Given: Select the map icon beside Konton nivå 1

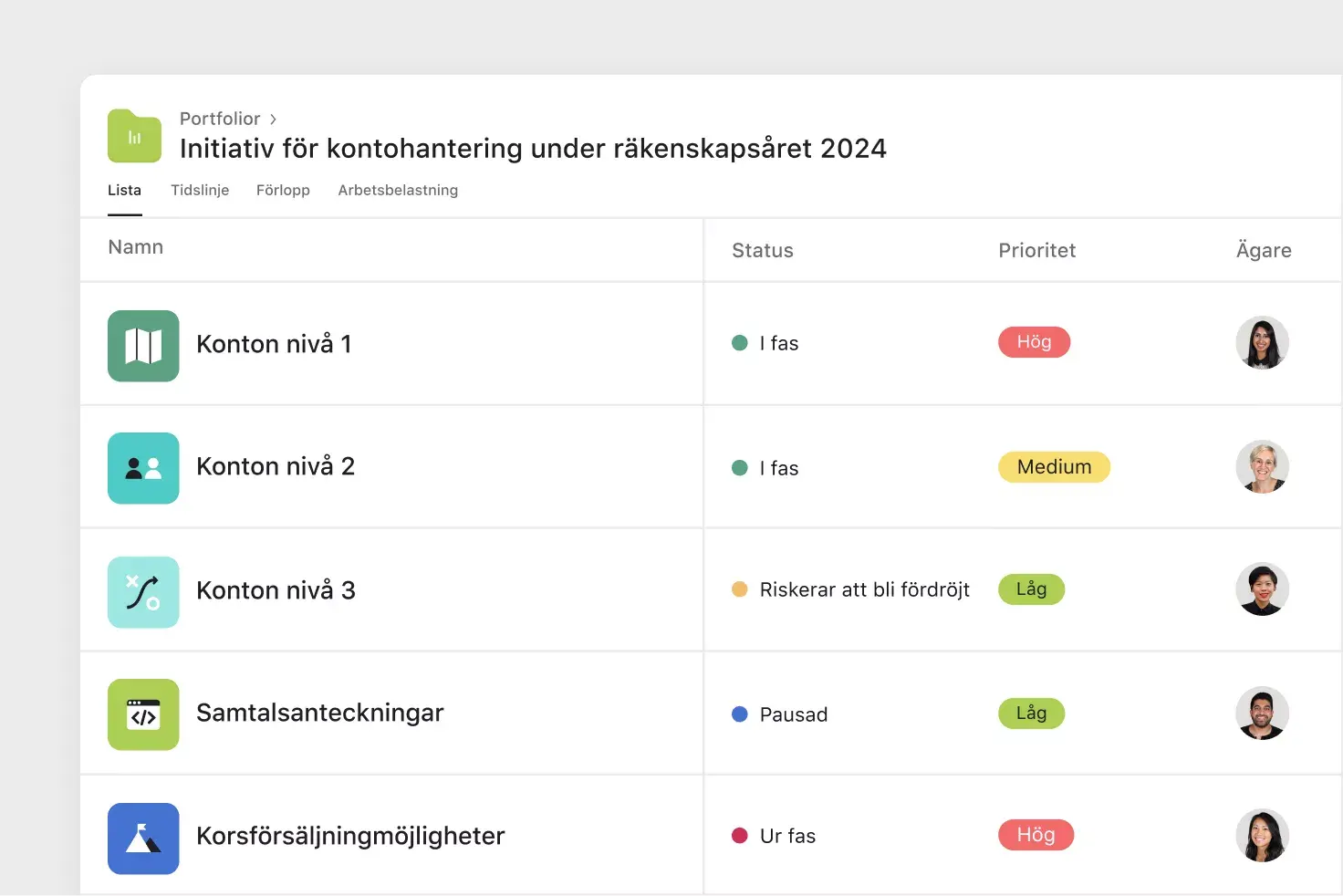Looking at the screenshot, I should coord(143,346).
